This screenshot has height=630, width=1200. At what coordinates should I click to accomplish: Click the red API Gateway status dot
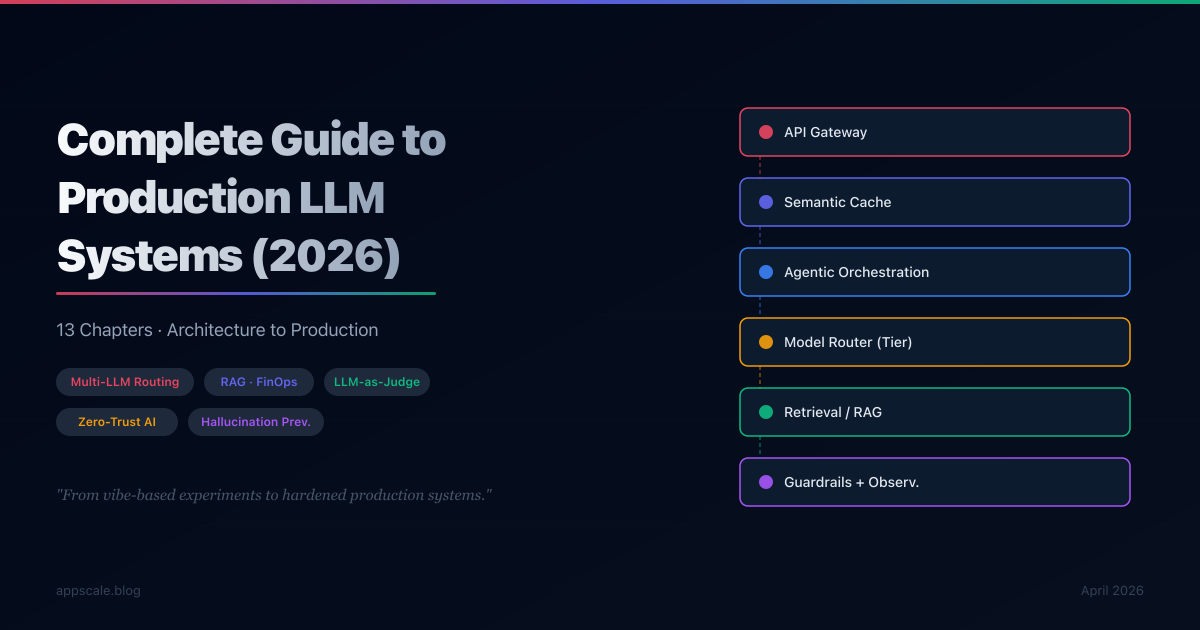(x=765, y=131)
